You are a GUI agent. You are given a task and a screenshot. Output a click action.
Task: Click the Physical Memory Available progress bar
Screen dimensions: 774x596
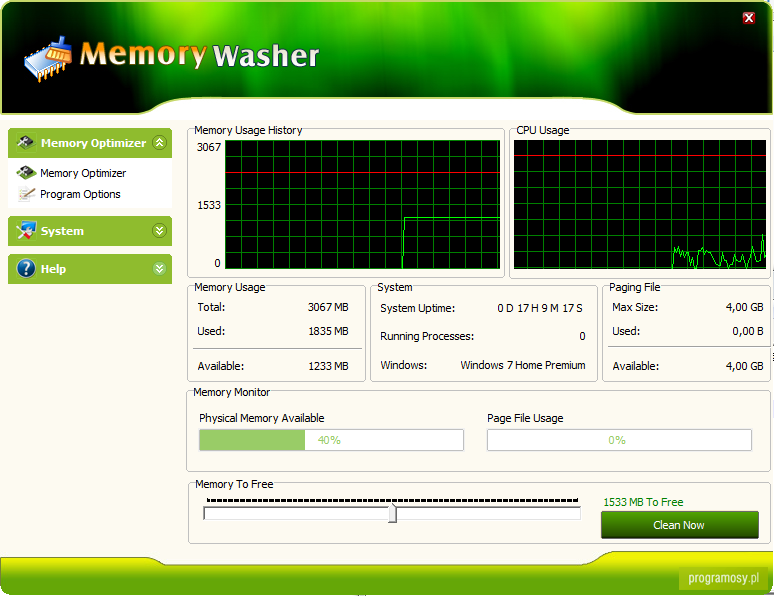331,440
